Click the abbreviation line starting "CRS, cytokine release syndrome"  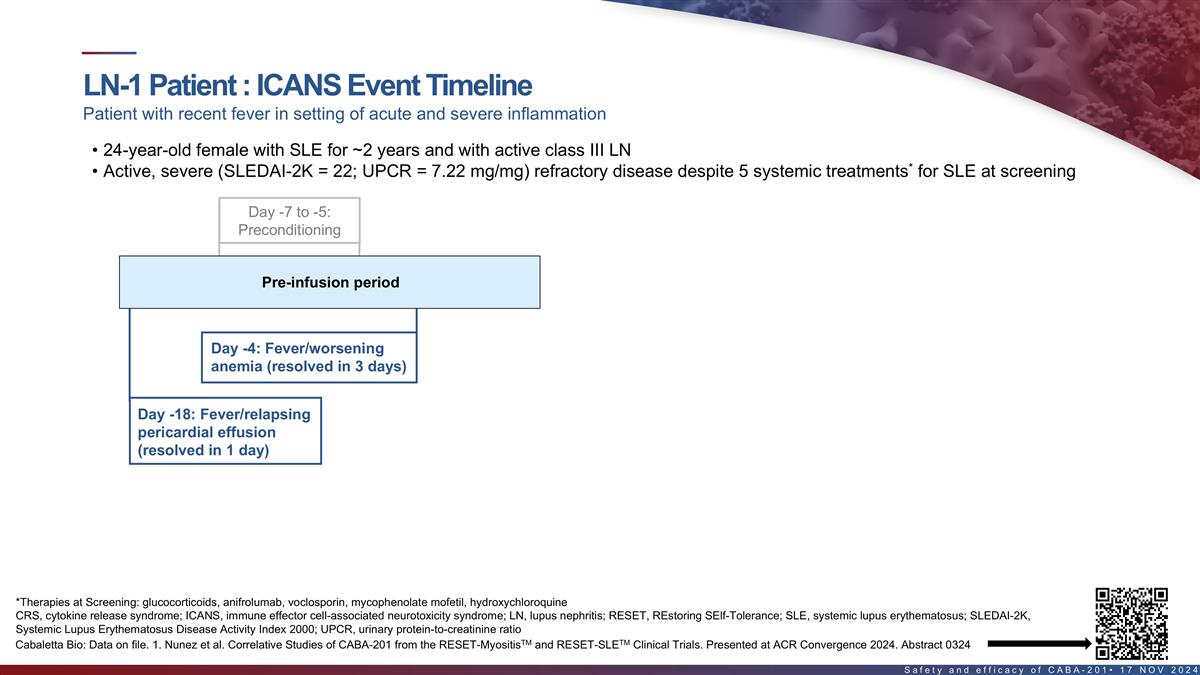(x=520, y=616)
